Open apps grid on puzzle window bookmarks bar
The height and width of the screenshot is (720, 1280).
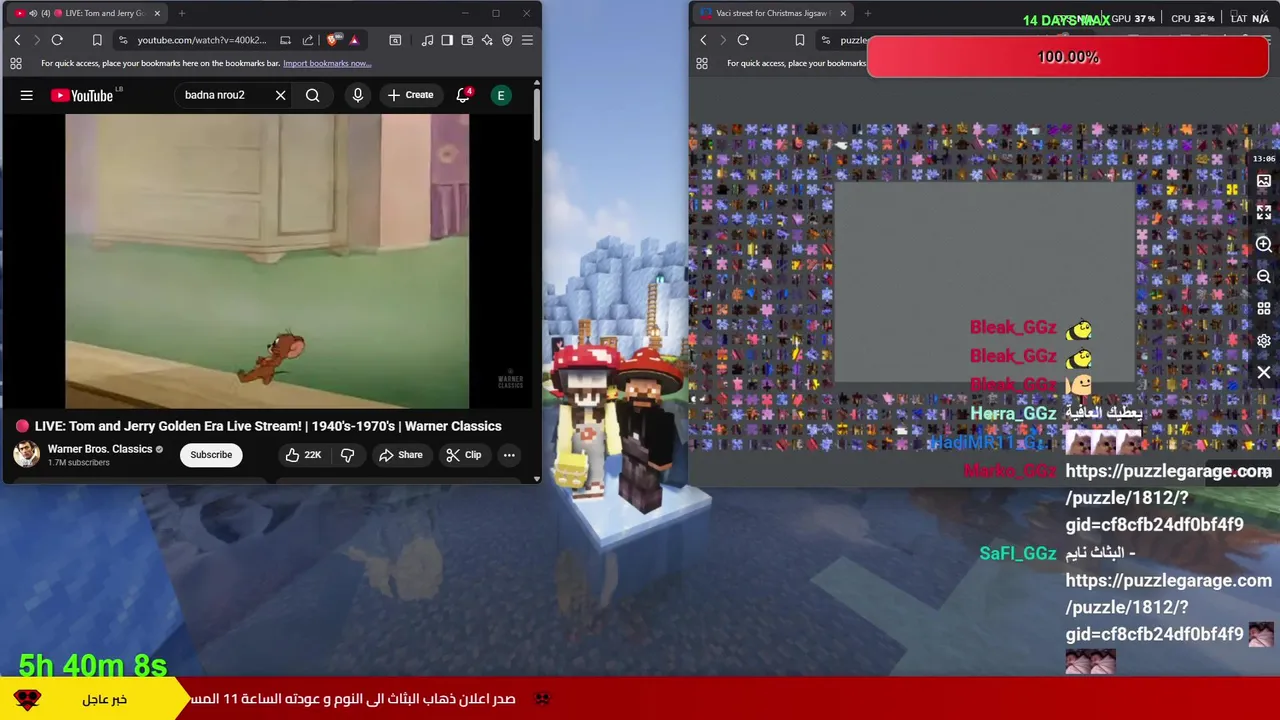coord(702,63)
